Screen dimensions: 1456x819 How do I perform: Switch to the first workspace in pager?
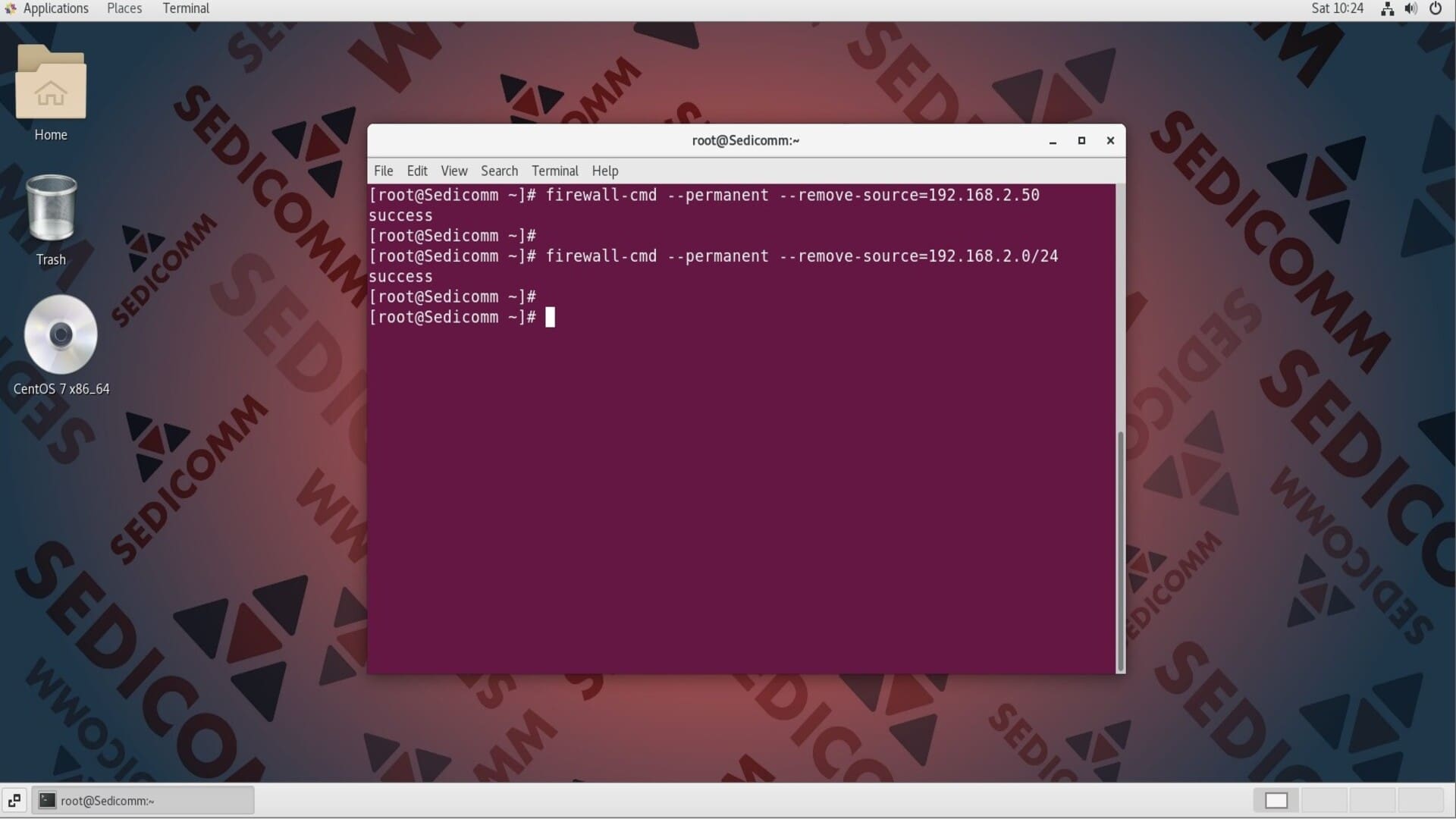point(1276,800)
